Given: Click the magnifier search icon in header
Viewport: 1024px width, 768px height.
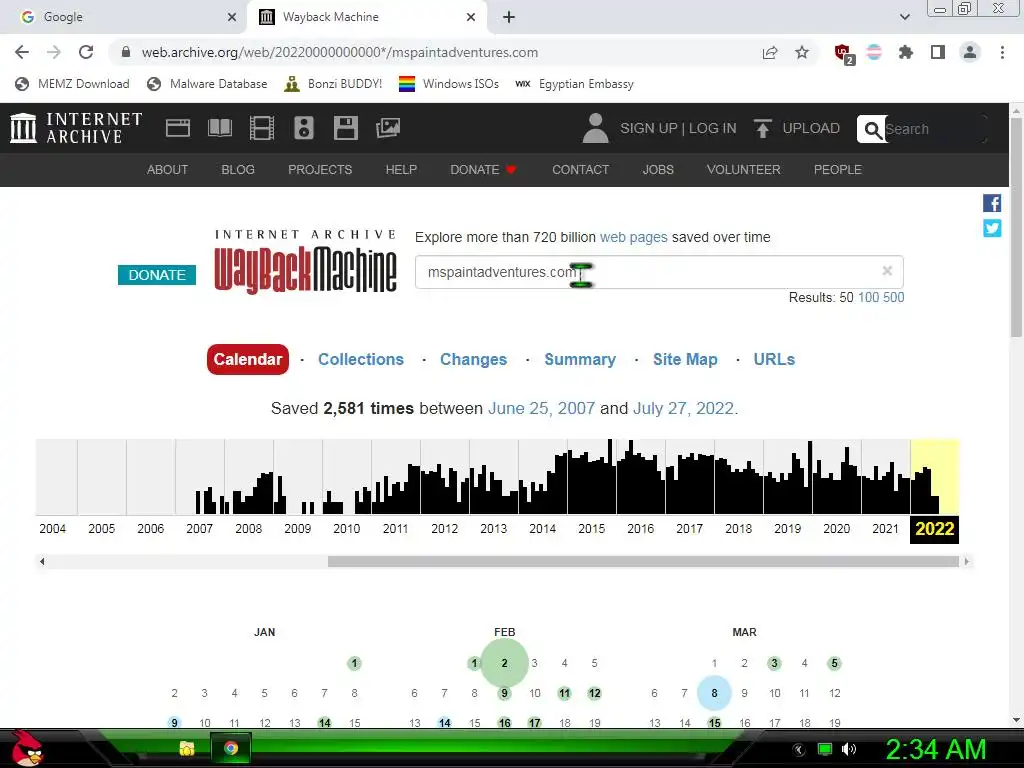Looking at the screenshot, I should click(x=872, y=129).
